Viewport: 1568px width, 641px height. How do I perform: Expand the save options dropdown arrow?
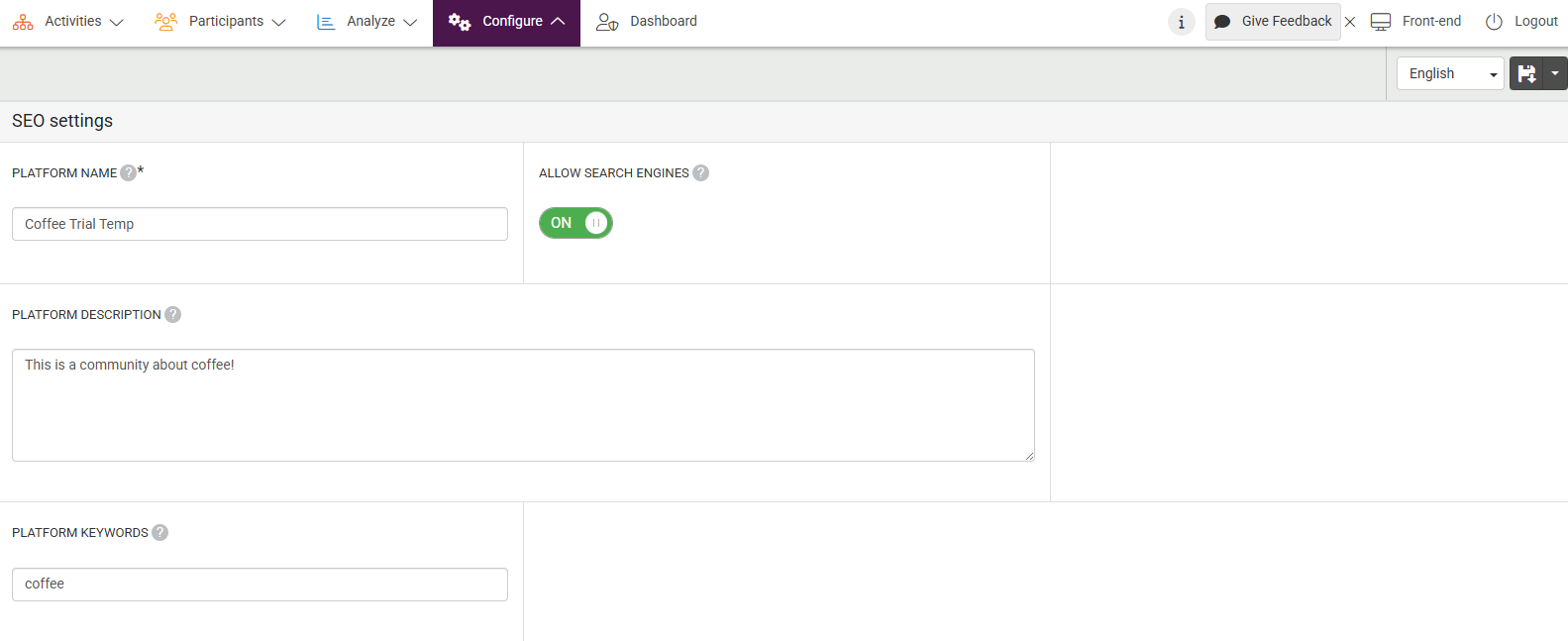tap(1555, 73)
